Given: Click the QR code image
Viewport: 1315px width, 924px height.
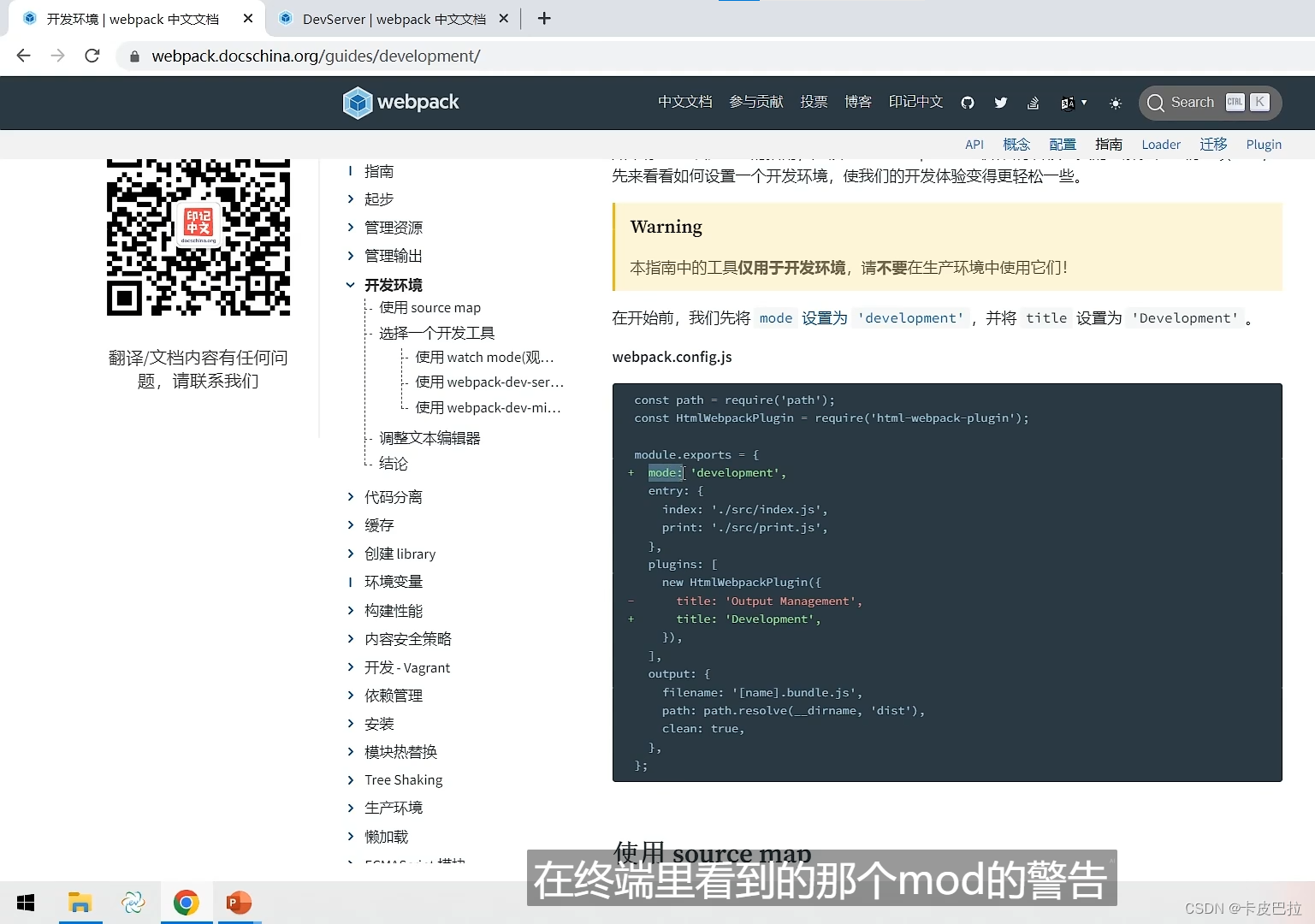Looking at the screenshot, I should (x=198, y=237).
